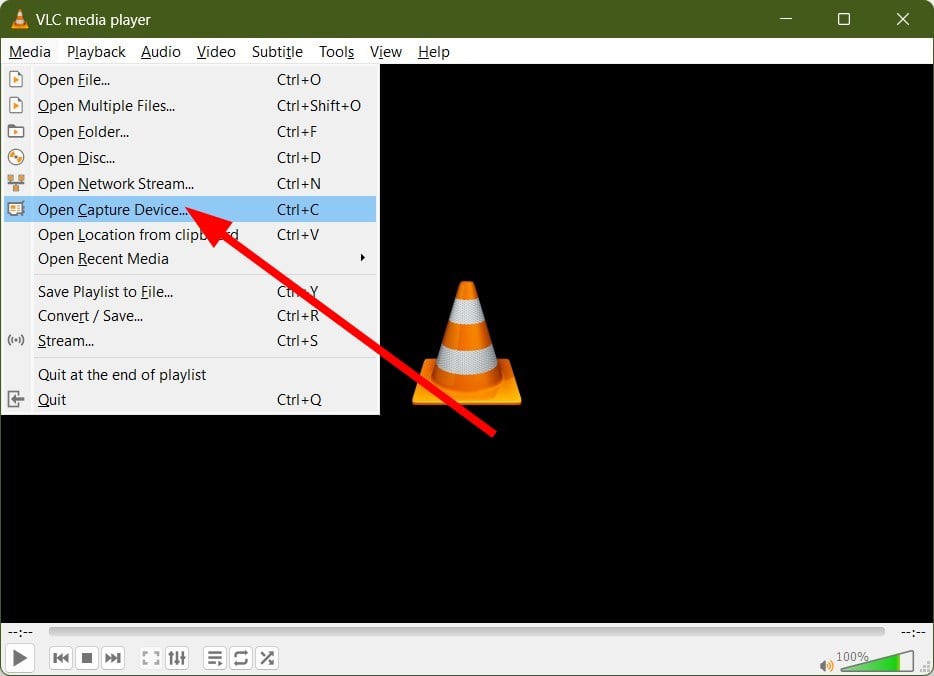The image size is (934, 676).
Task: Click the Stream broadcast icon
Action: click(16, 340)
